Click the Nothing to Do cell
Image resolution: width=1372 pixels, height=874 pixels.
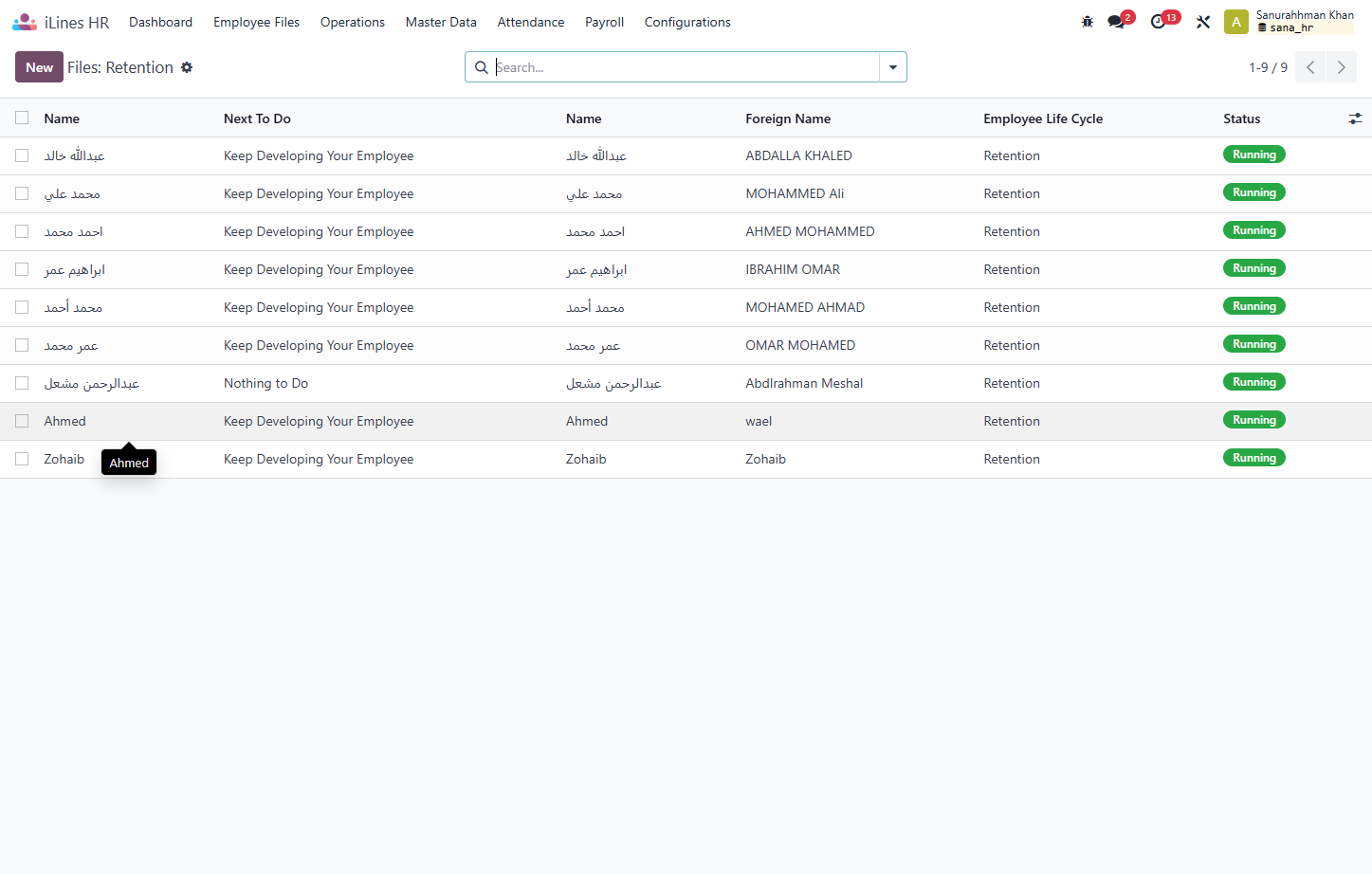click(265, 383)
